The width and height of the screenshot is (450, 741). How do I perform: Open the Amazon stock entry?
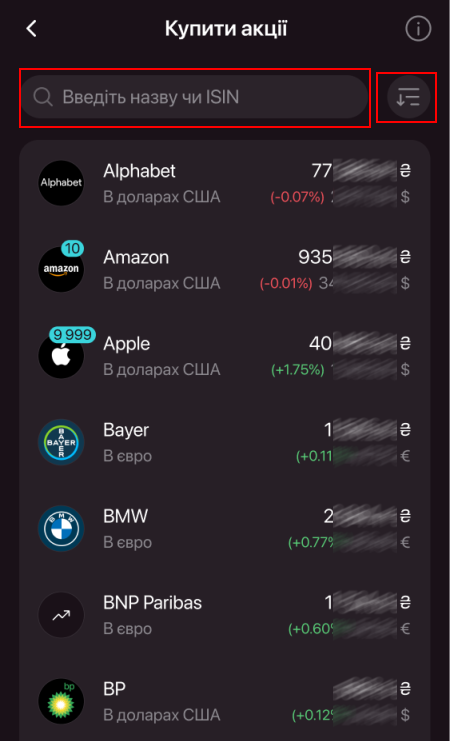click(225, 269)
